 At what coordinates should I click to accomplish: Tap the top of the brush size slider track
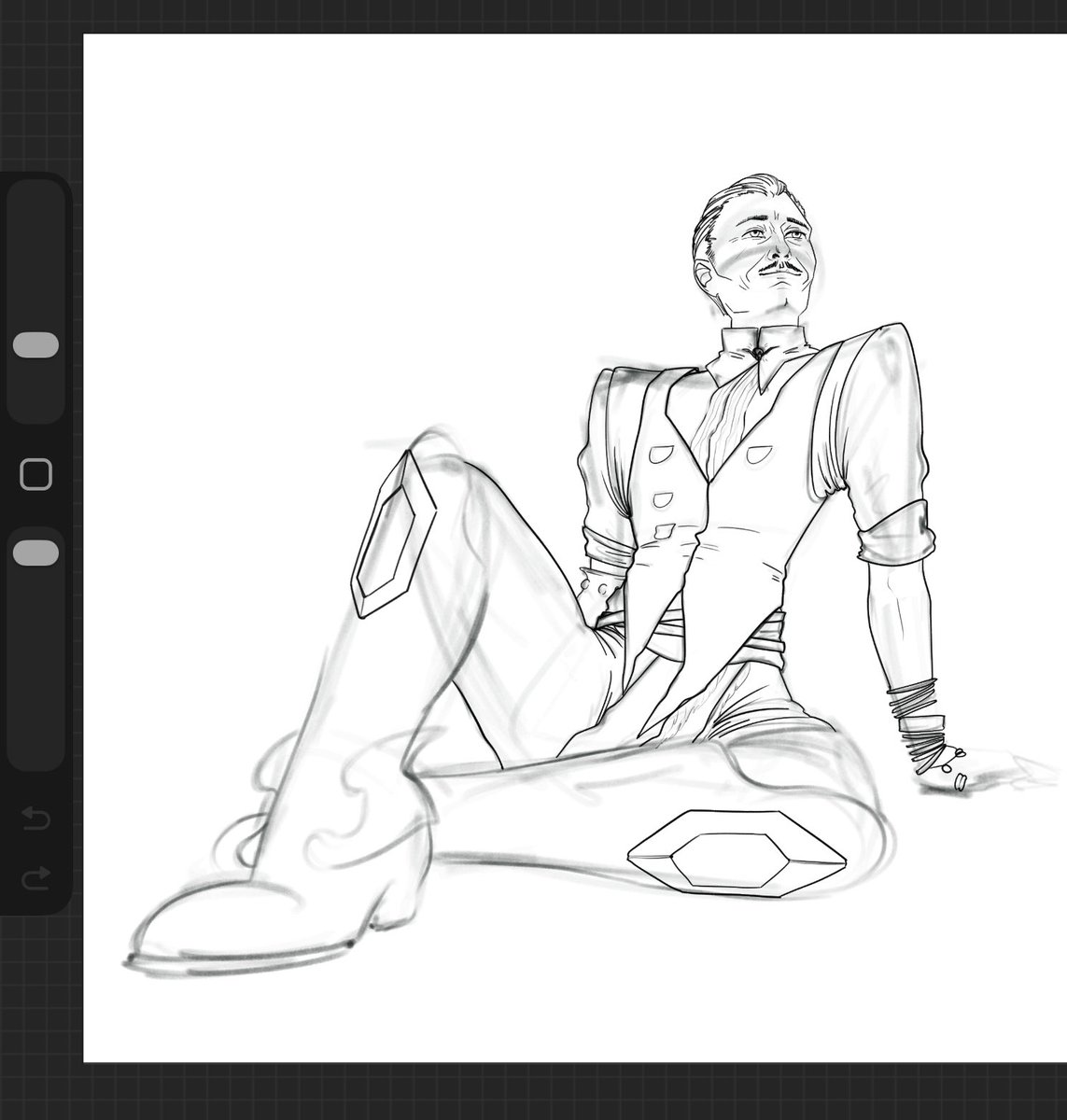[35, 196]
